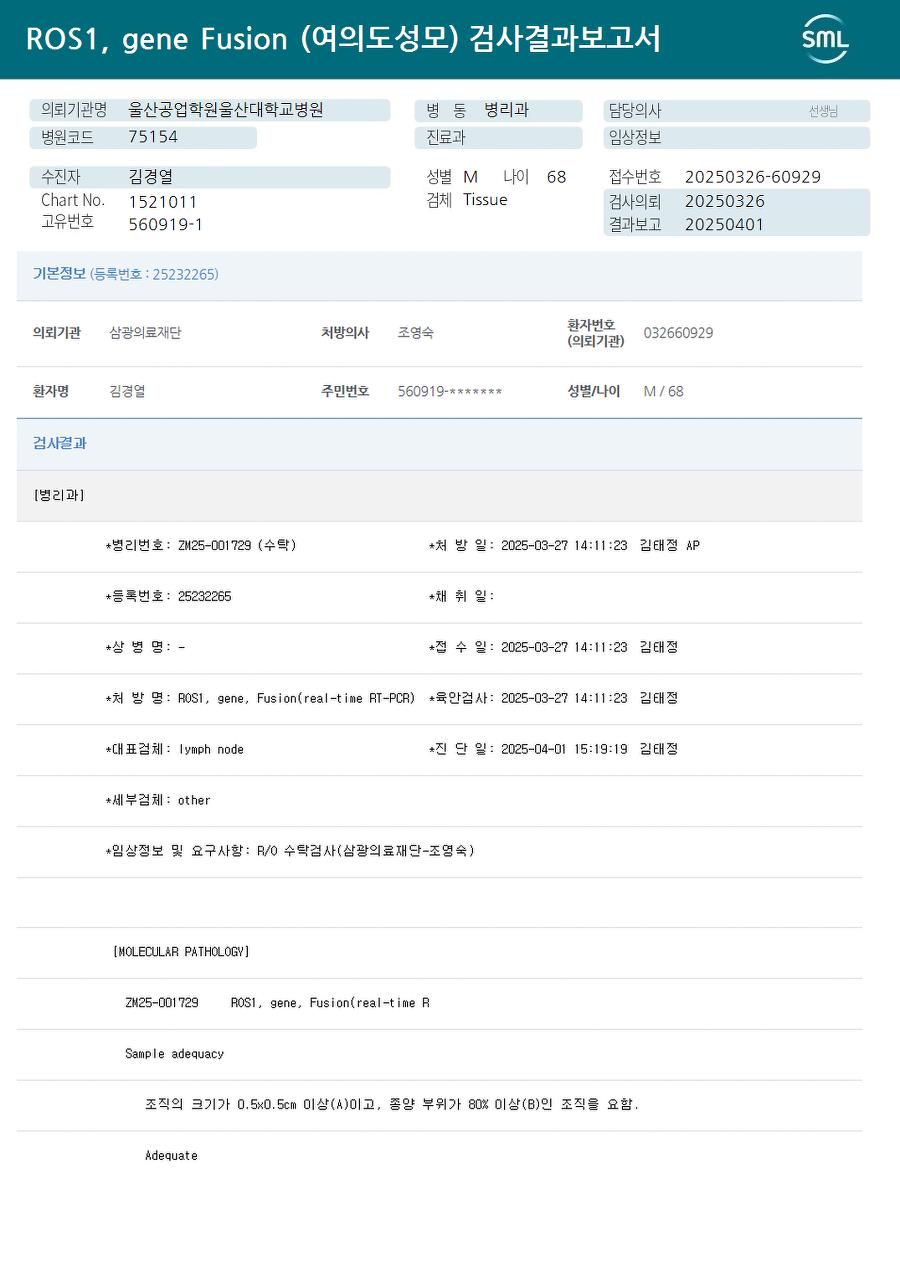Select 진단일 timestamp 2025-04-01 15:19:19

click(564, 750)
